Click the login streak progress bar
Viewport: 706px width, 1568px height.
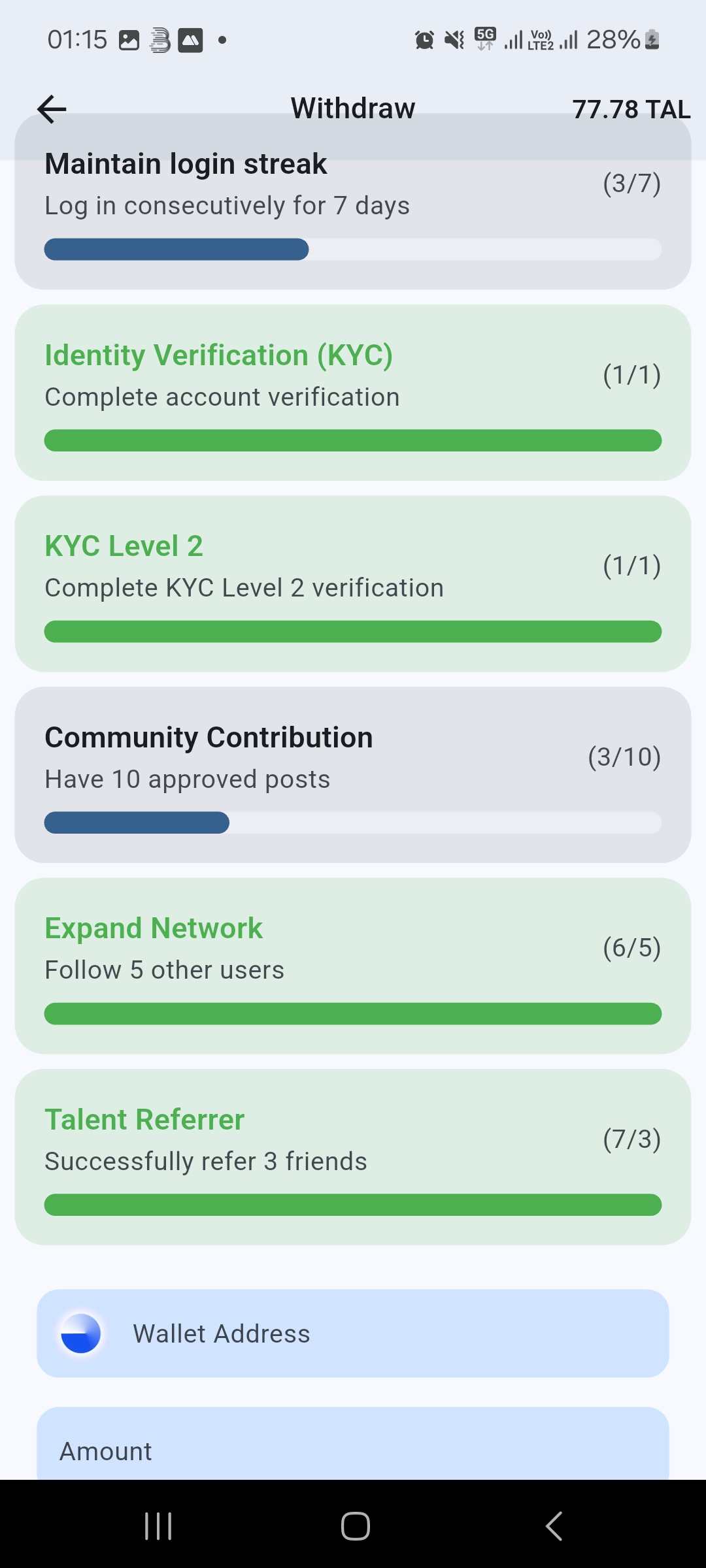click(353, 250)
